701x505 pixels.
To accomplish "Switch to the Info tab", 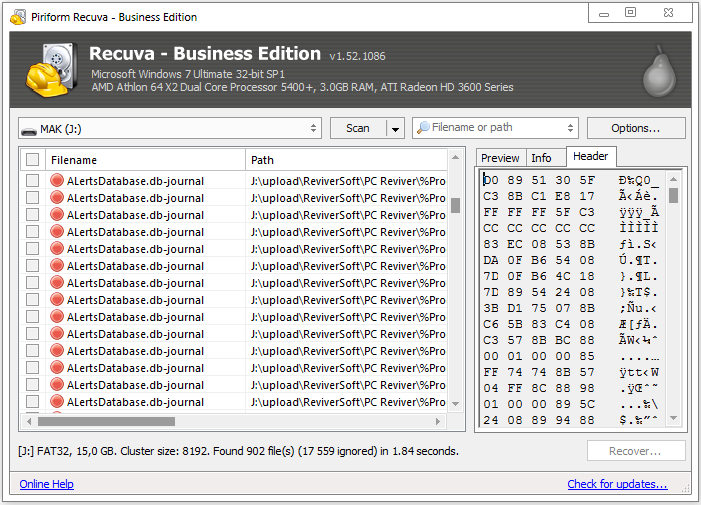I will (x=541, y=158).
